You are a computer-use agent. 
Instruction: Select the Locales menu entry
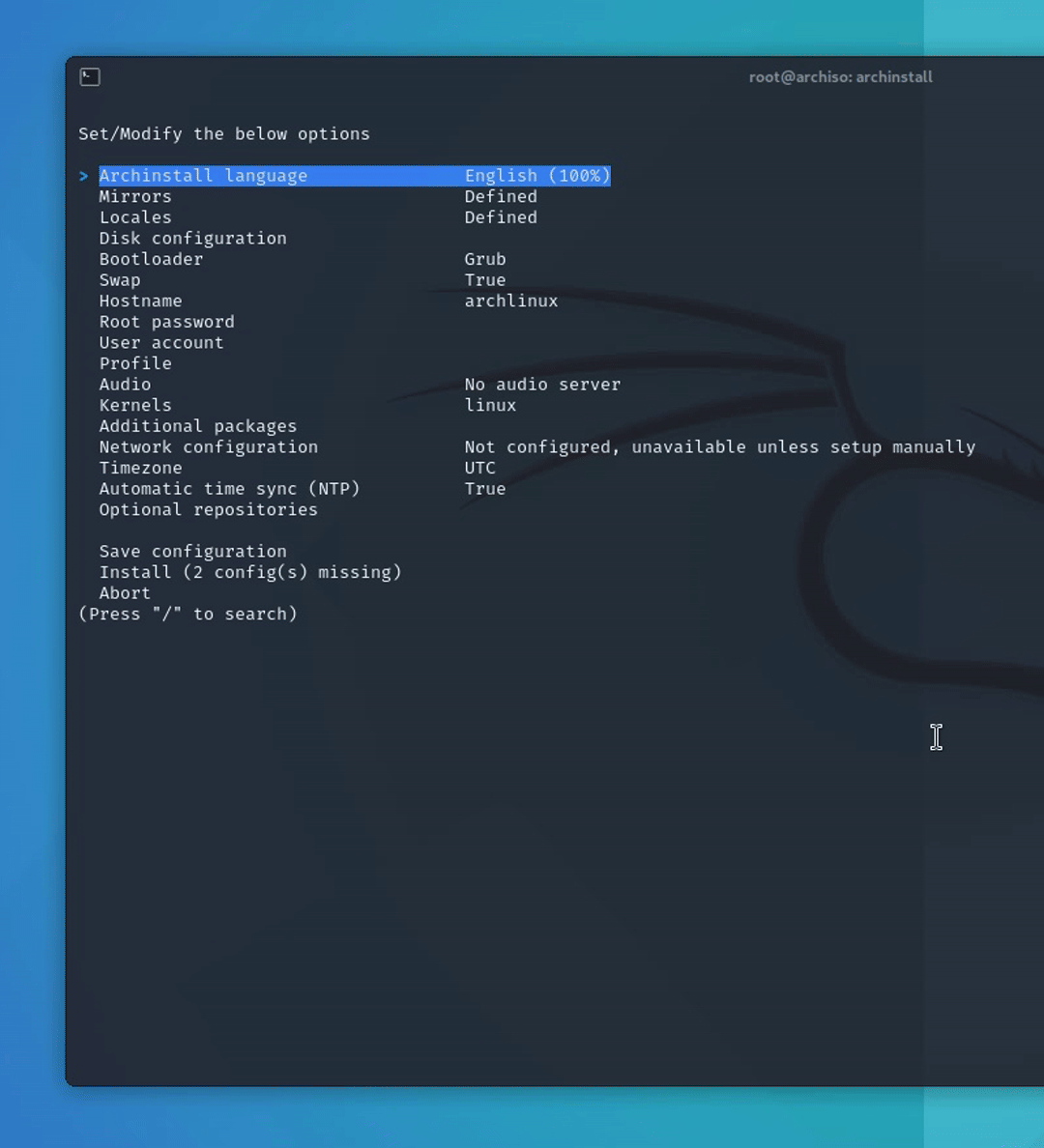134,216
